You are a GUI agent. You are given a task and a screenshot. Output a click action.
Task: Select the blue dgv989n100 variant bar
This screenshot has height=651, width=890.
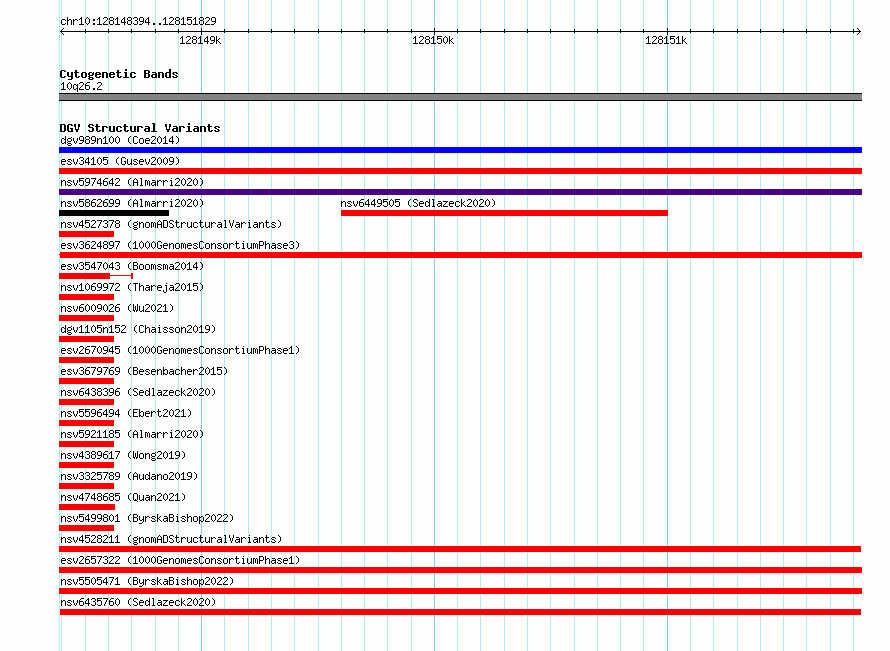pyautogui.click(x=460, y=150)
